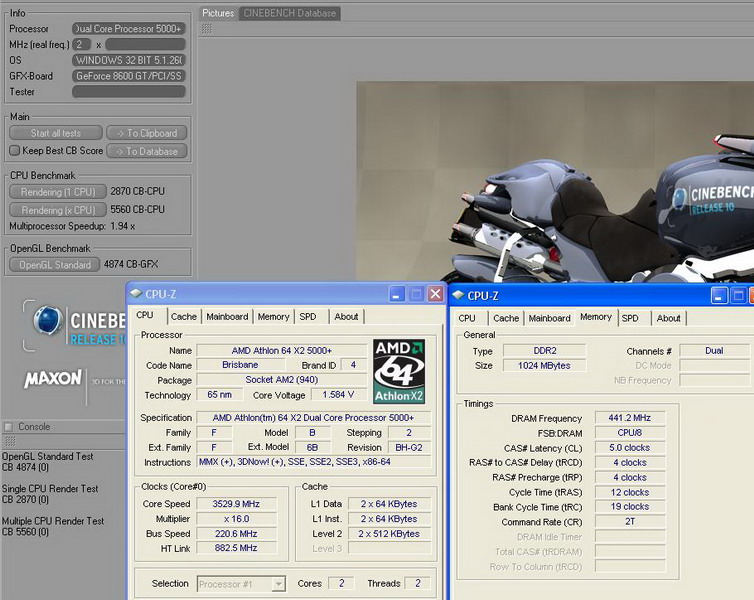Open Memory tab in left CPU-Z window
754x600 pixels.
pyautogui.click(x=273, y=316)
